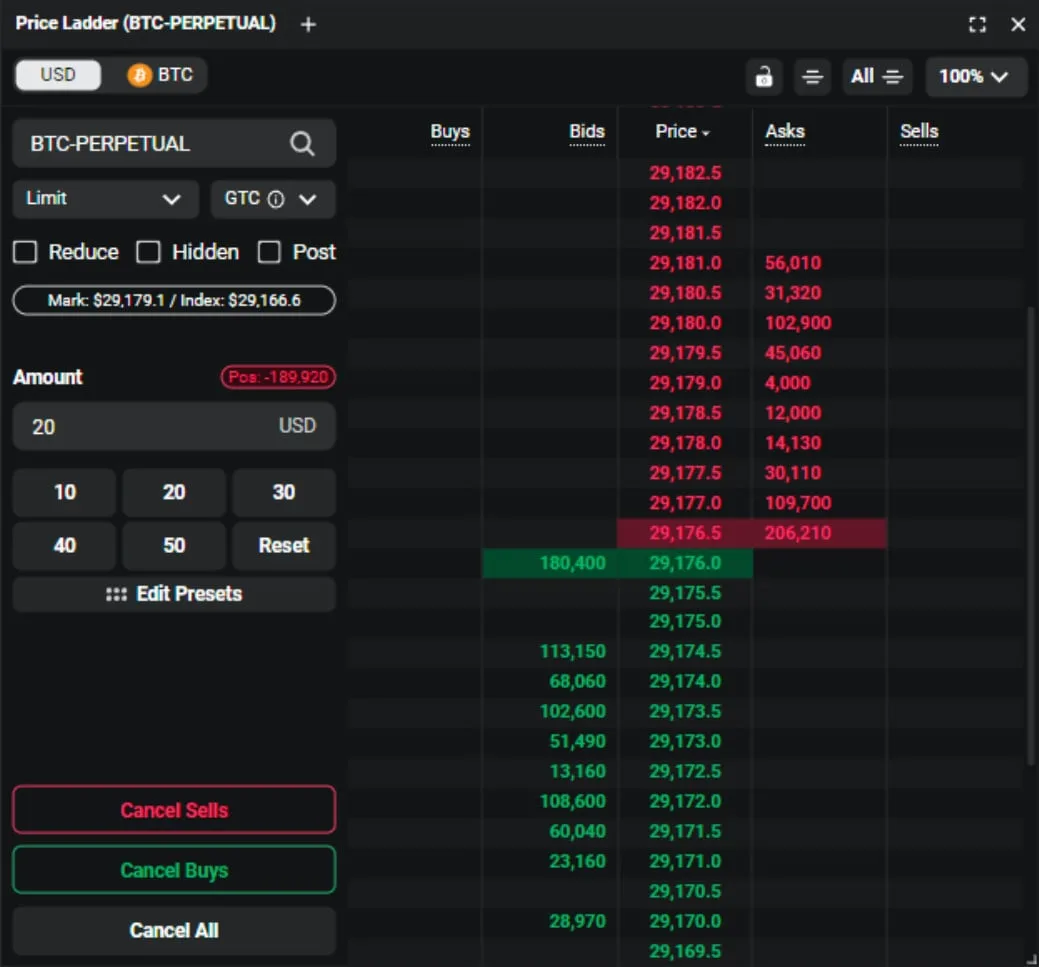
Task: Click the Bids column header
Action: point(587,131)
